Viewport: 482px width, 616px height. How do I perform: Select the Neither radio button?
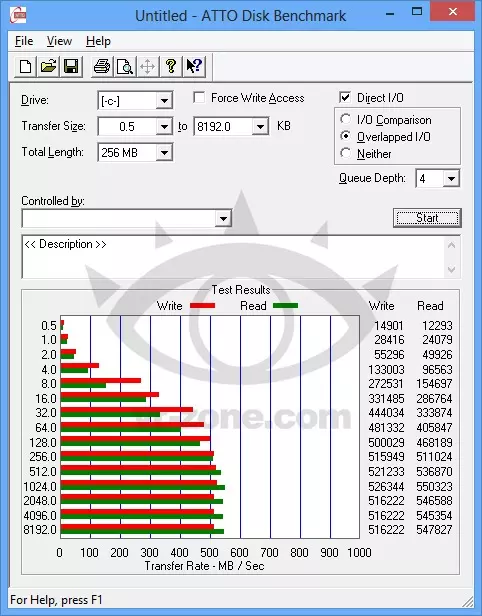coord(346,153)
